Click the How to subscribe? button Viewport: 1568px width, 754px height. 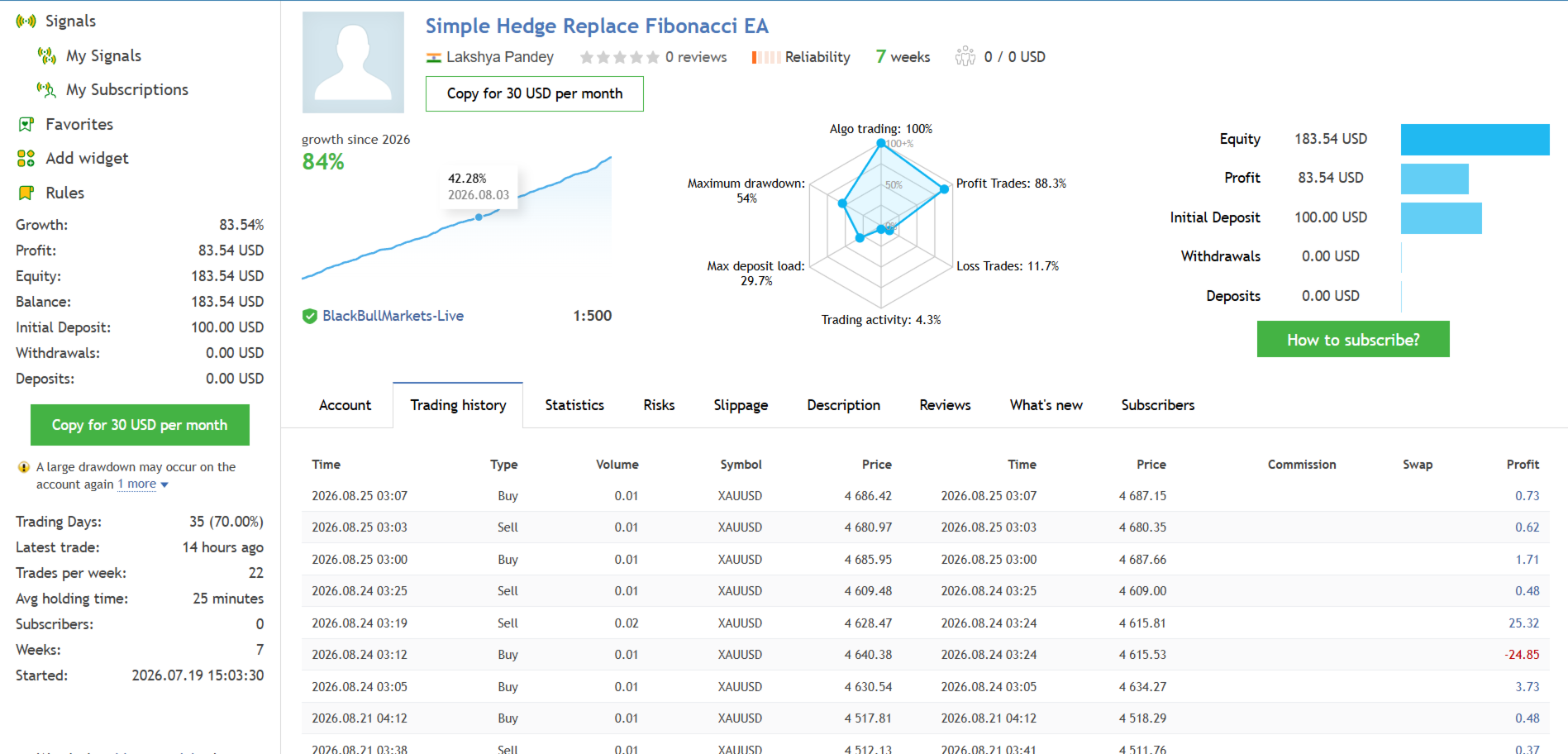click(1353, 339)
